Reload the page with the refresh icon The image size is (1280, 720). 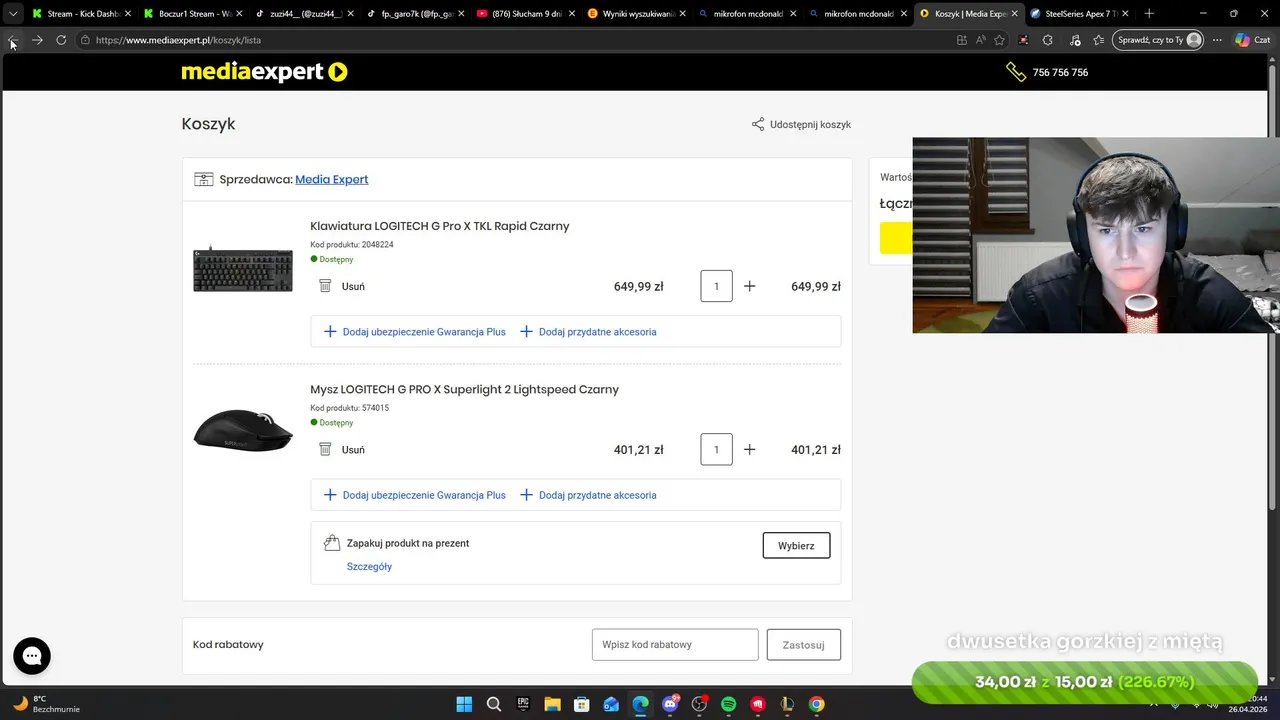[x=61, y=40]
